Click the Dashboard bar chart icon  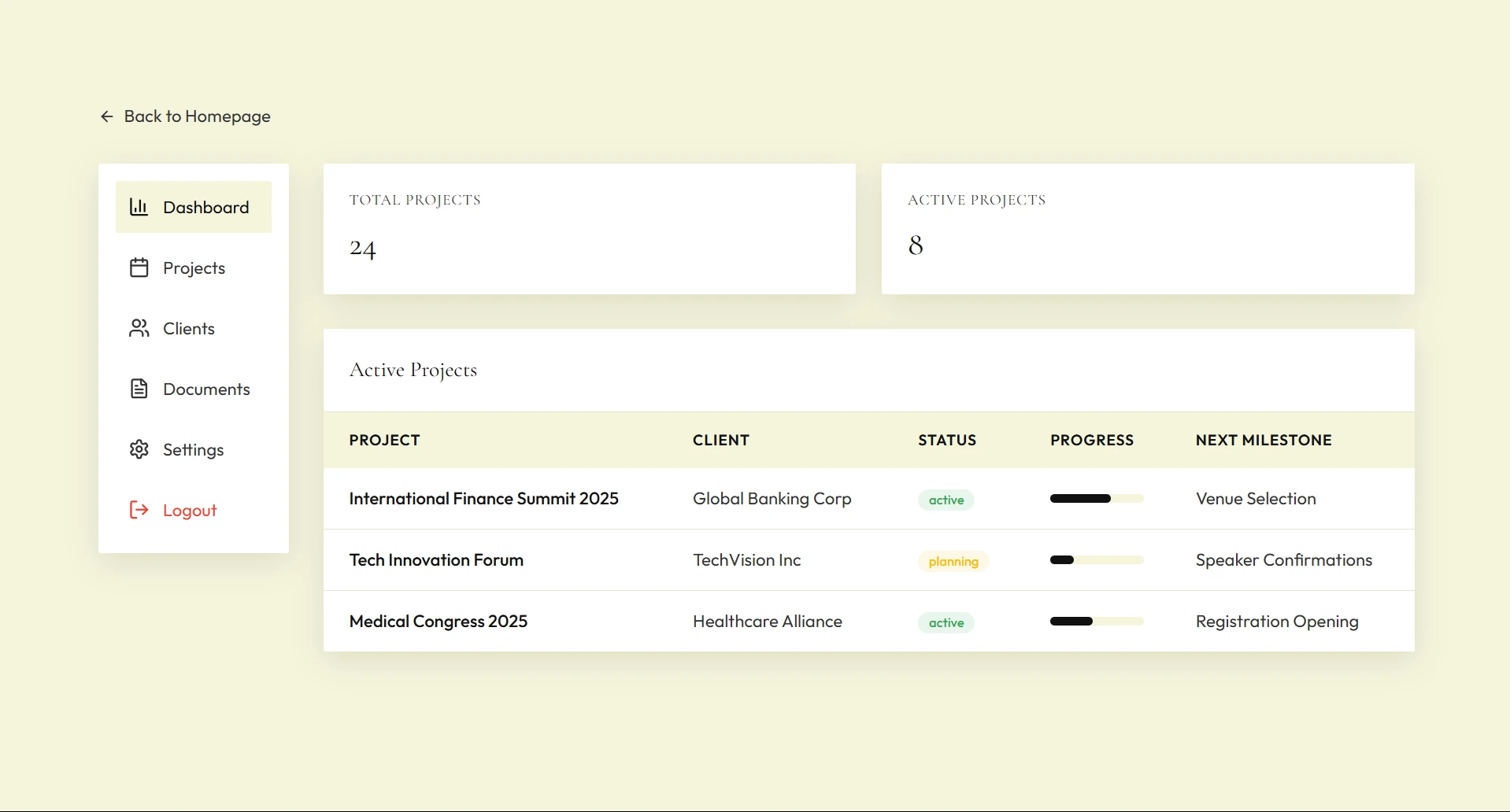[139, 207]
